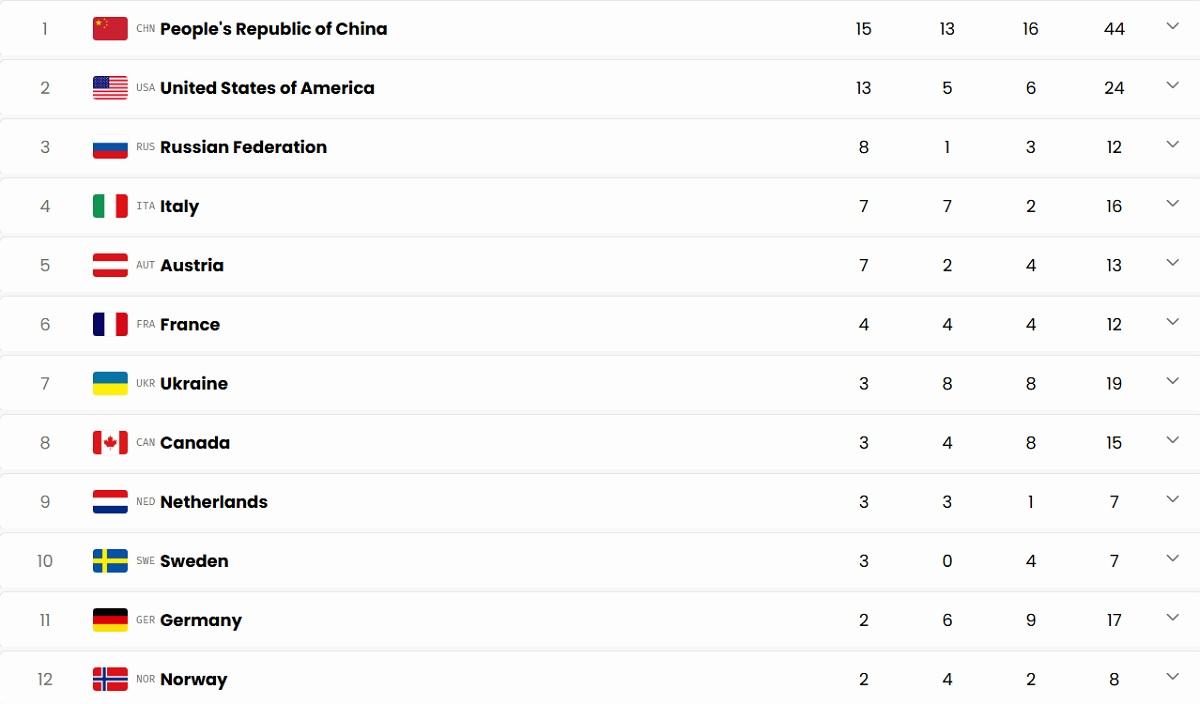The width and height of the screenshot is (1200, 704).
Task: Expand the Norway row chevron
Action: 1173,677
